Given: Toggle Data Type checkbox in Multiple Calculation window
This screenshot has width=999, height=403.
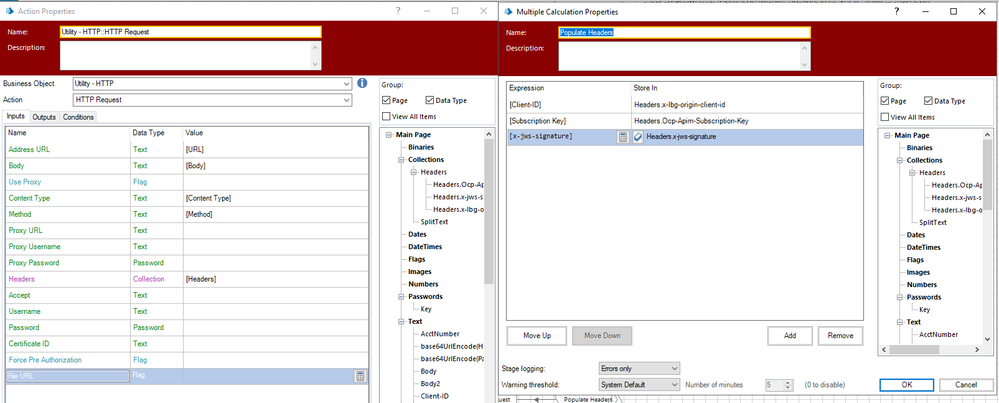Looking at the screenshot, I should pyautogui.click(x=930, y=100).
